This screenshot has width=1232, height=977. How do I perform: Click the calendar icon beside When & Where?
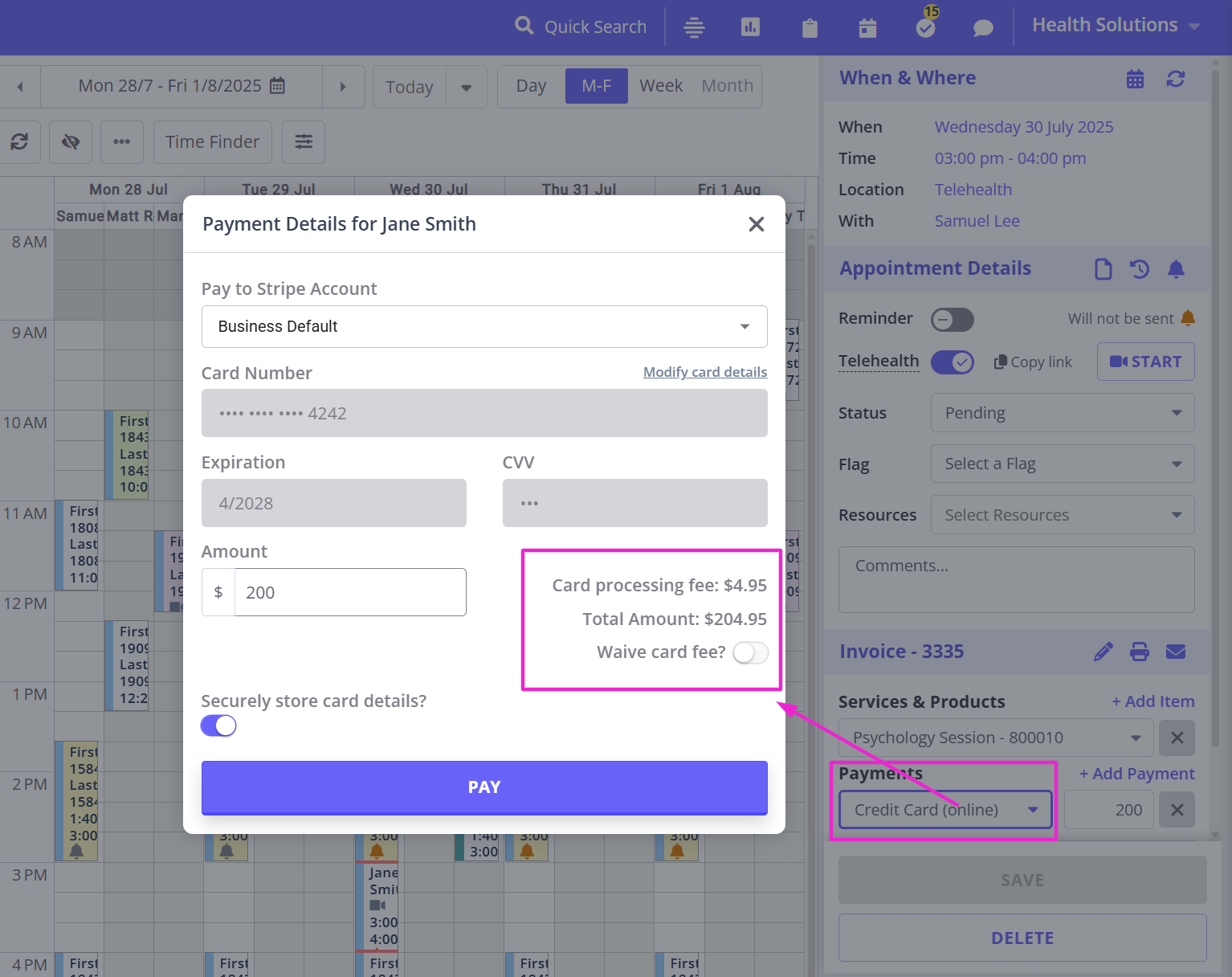click(x=1134, y=79)
